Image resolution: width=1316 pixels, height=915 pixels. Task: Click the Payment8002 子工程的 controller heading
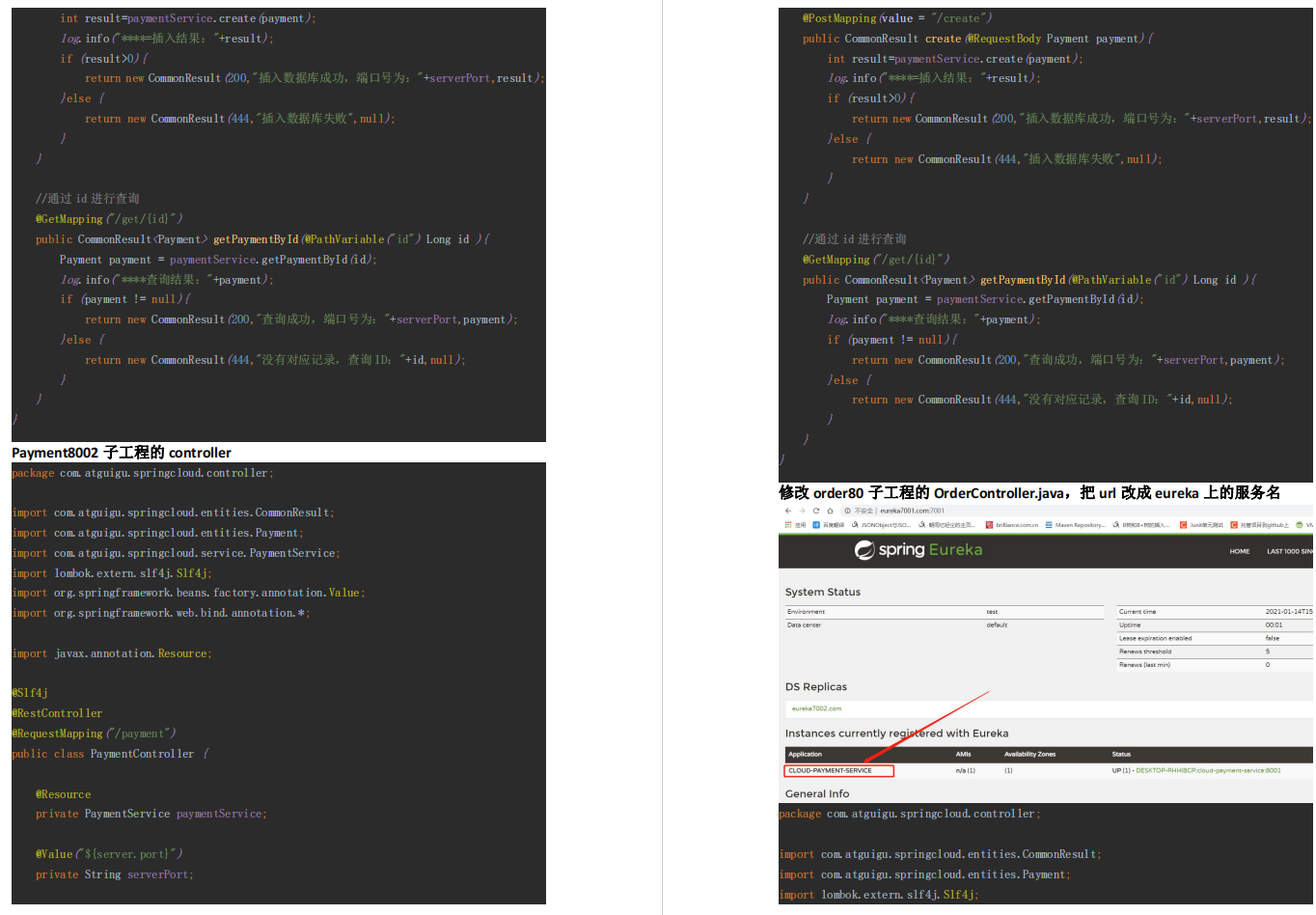point(122,452)
